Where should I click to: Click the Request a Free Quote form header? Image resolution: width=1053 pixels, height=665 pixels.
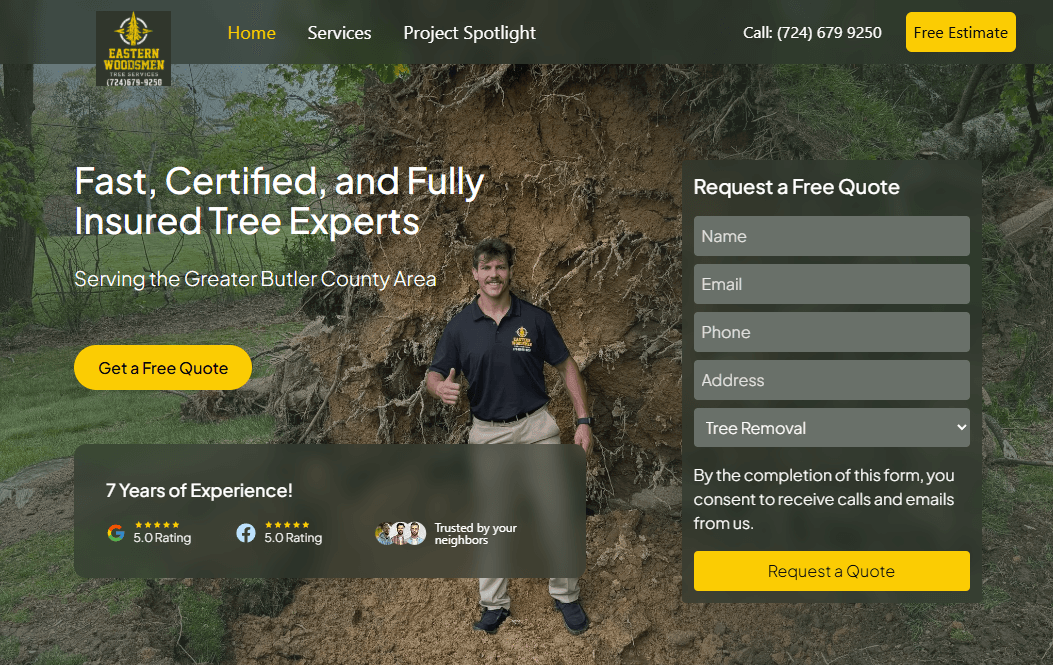click(x=797, y=187)
